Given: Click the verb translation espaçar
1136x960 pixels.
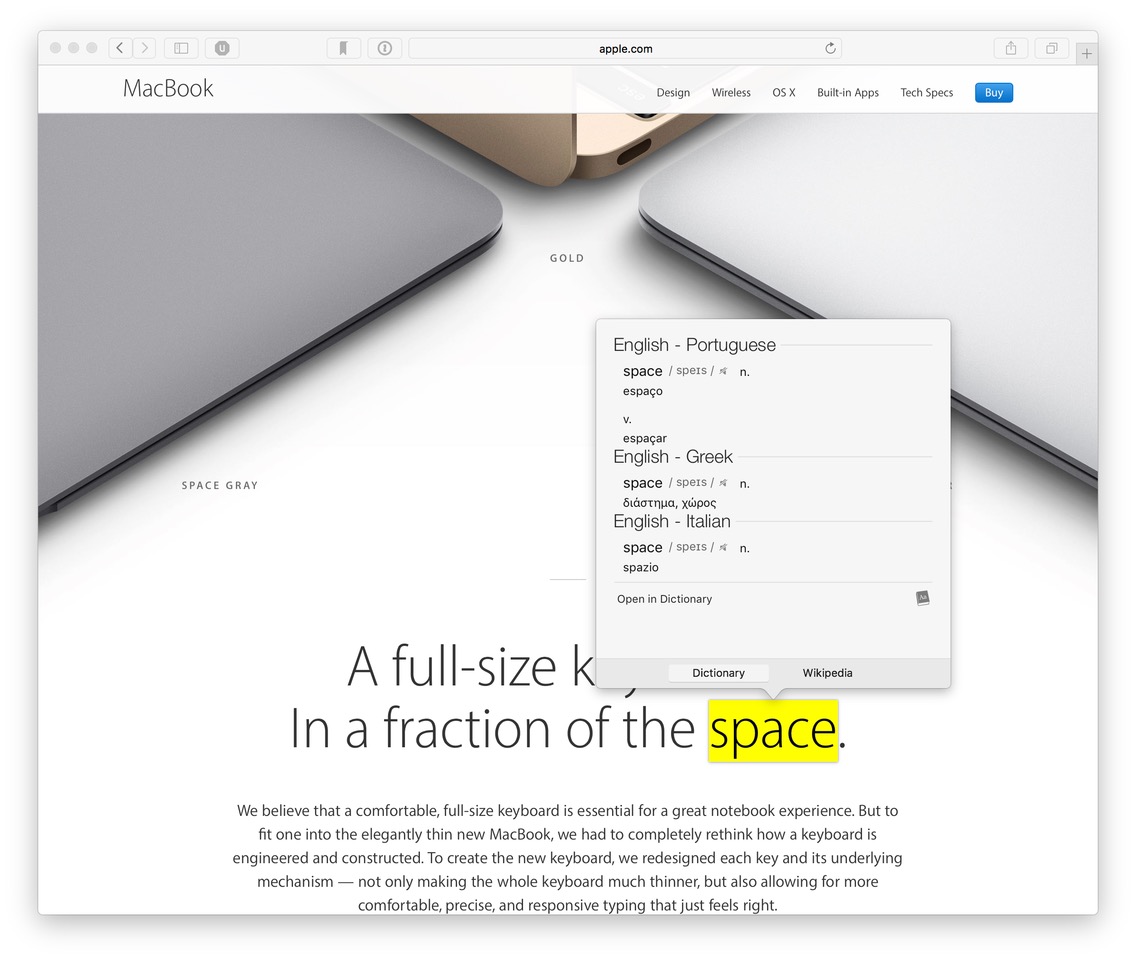Looking at the screenshot, I should (x=645, y=438).
